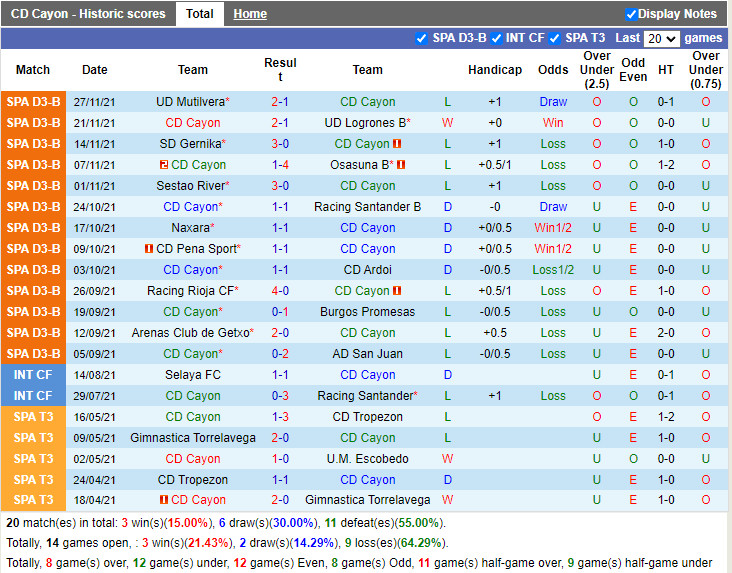Viewport: 732px width, 573px height.
Task: Click the 64.29% loss percentage summary
Action: pyautogui.click(x=420, y=543)
